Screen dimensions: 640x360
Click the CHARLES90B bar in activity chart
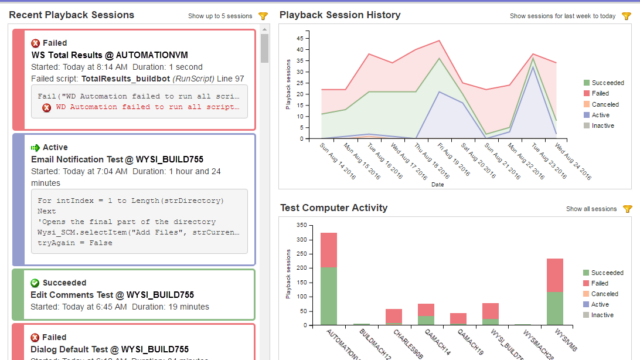click(x=394, y=317)
